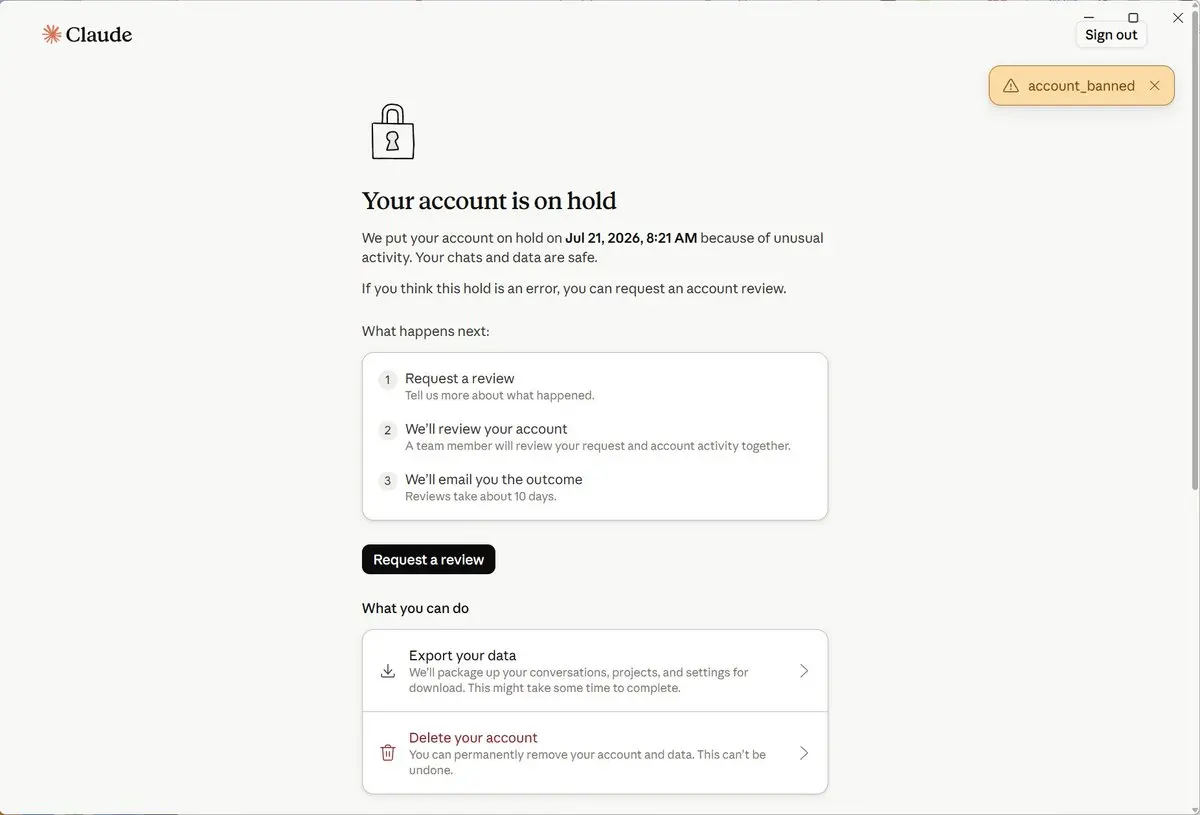
Task: Click the We'll email you the outcome step
Action: (x=494, y=479)
